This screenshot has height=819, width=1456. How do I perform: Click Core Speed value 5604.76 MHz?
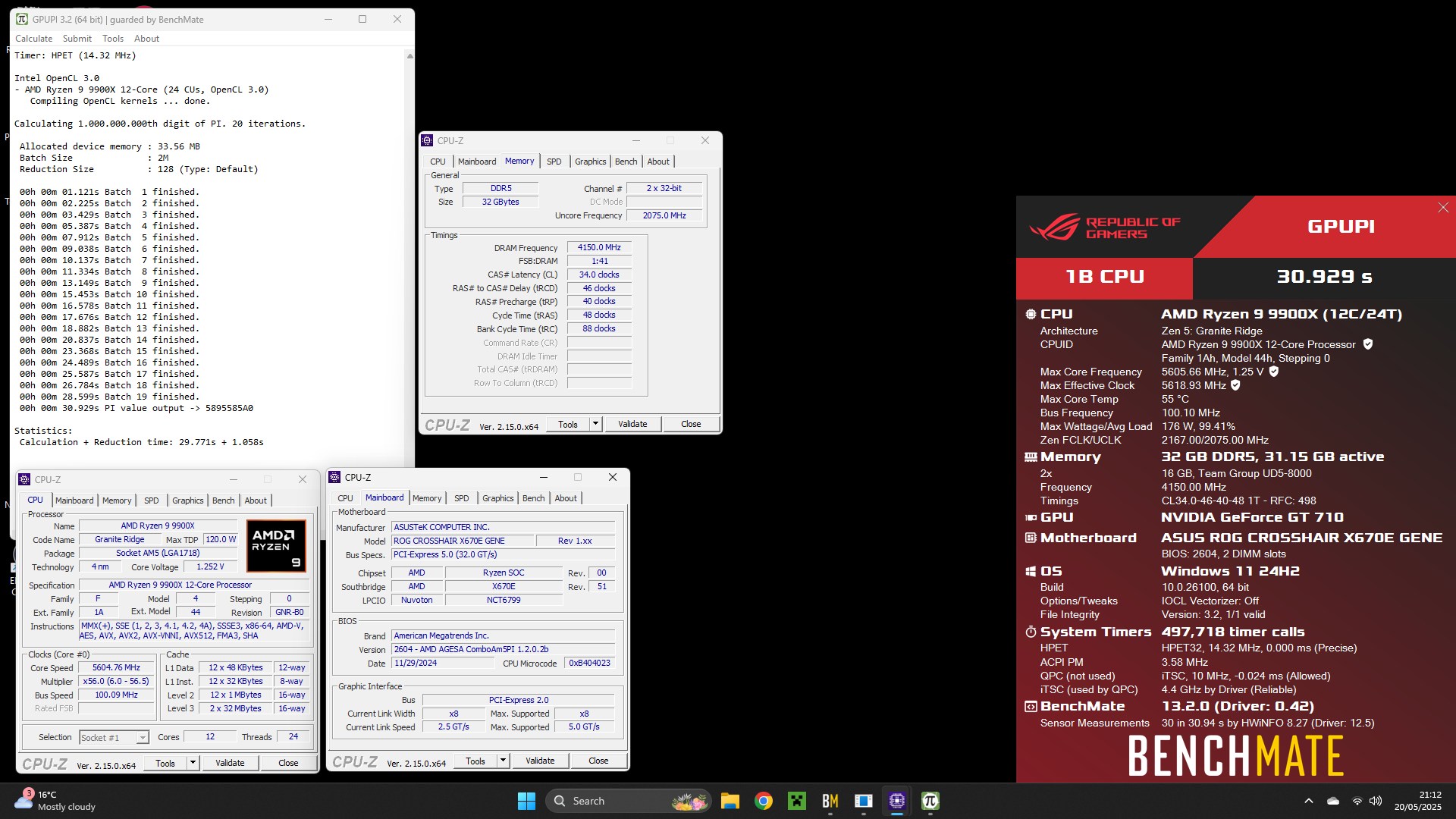coord(116,668)
